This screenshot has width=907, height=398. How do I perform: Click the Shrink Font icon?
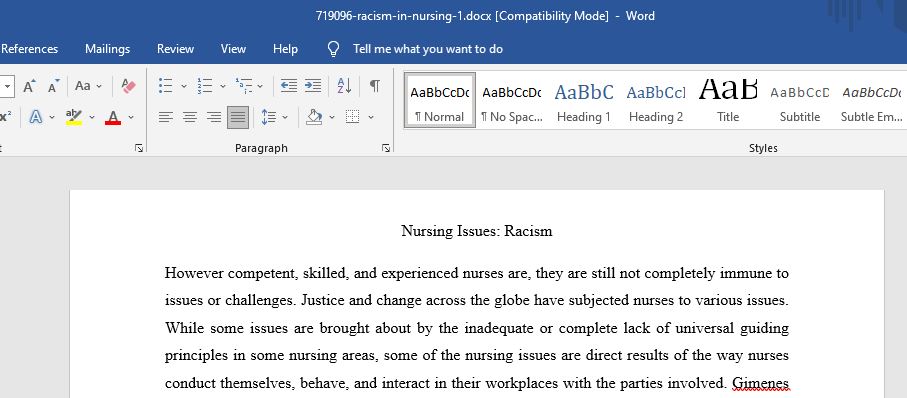(x=54, y=86)
